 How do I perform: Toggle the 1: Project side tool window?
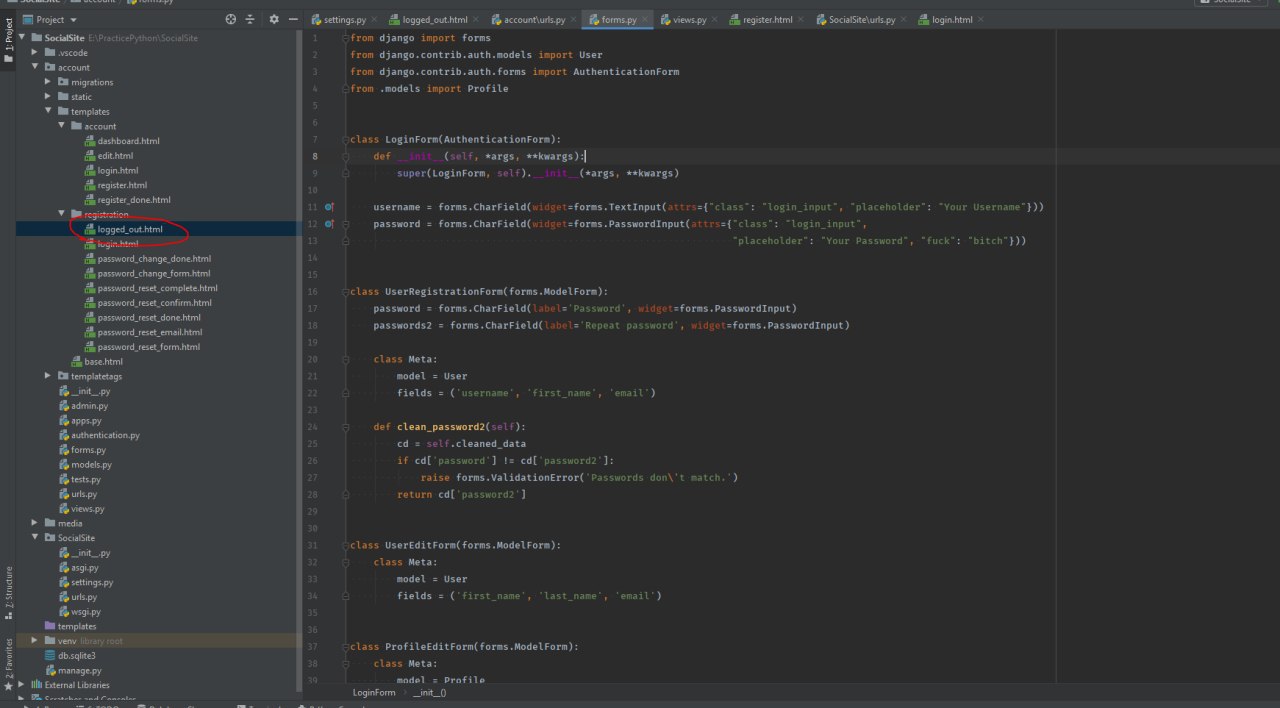[8, 41]
